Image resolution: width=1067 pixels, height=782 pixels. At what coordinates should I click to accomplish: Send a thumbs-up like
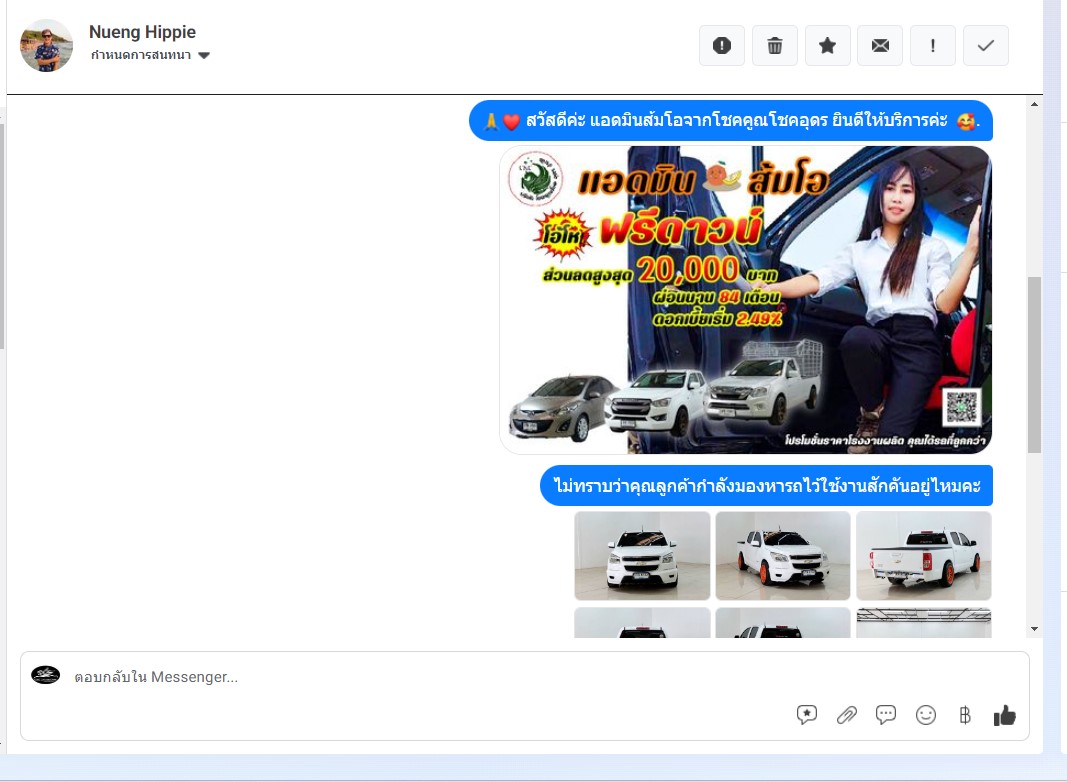1004,715
